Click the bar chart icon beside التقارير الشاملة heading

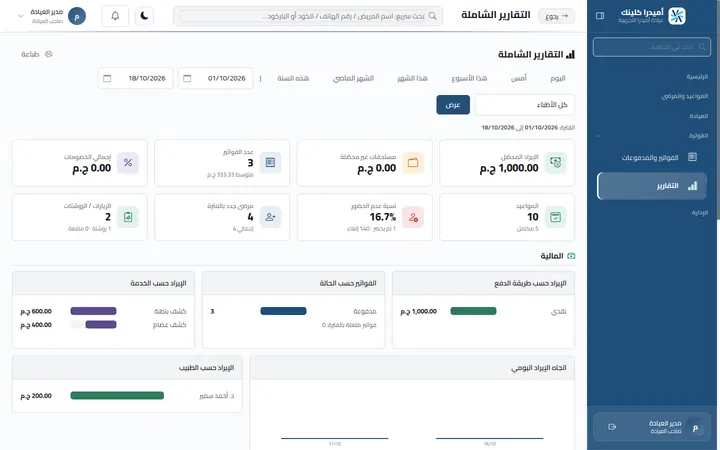(570, 55)
